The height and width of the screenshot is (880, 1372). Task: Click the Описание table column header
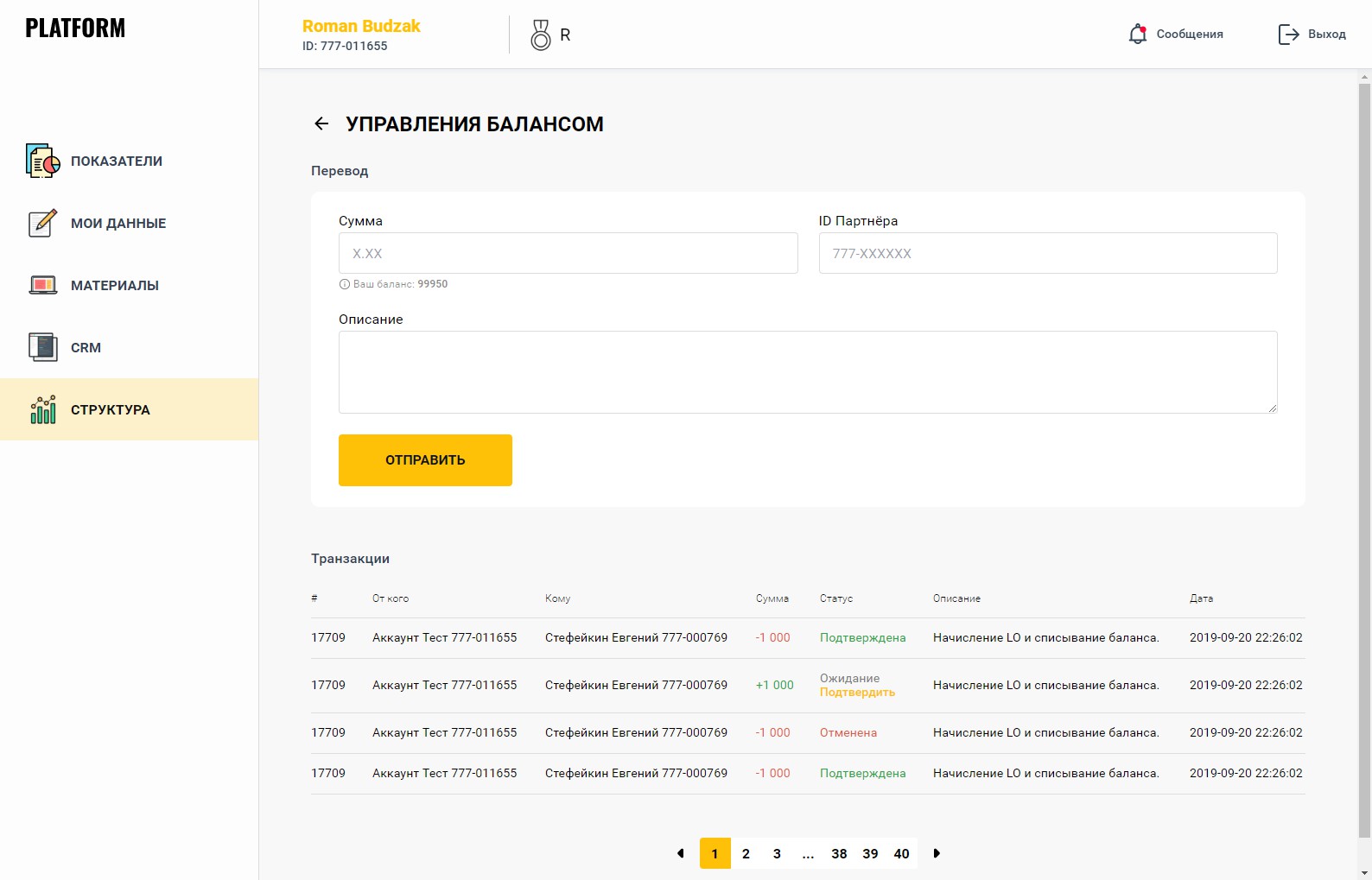coord(956,598)
